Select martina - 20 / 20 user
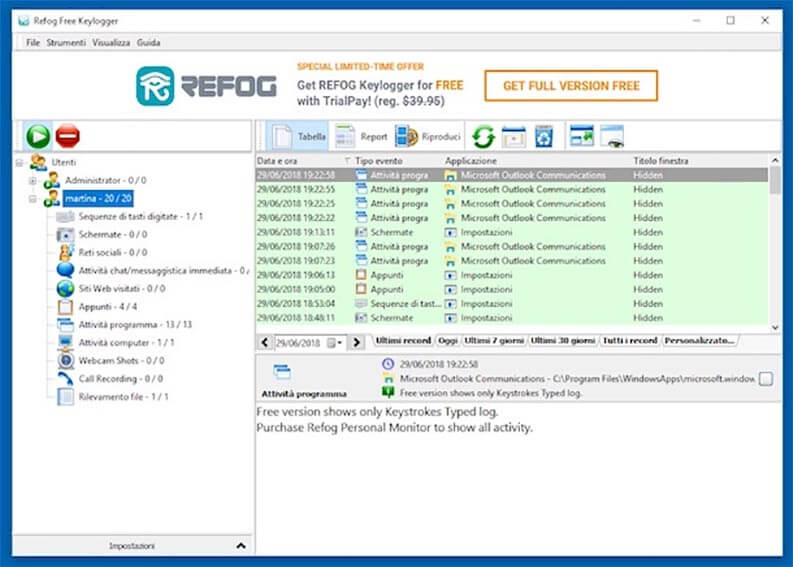 99,198
